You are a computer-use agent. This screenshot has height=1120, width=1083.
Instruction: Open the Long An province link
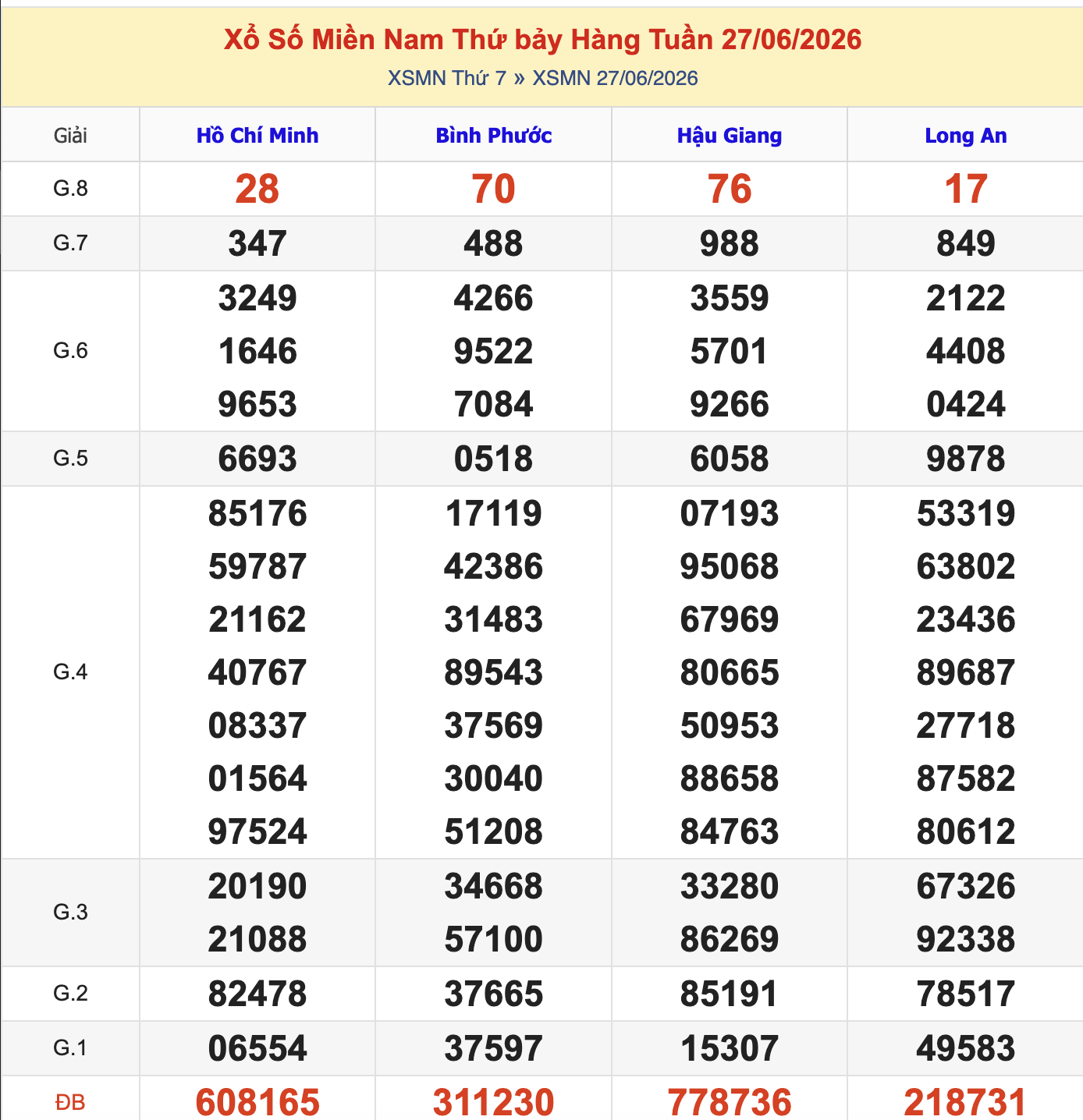coord(966,136)
